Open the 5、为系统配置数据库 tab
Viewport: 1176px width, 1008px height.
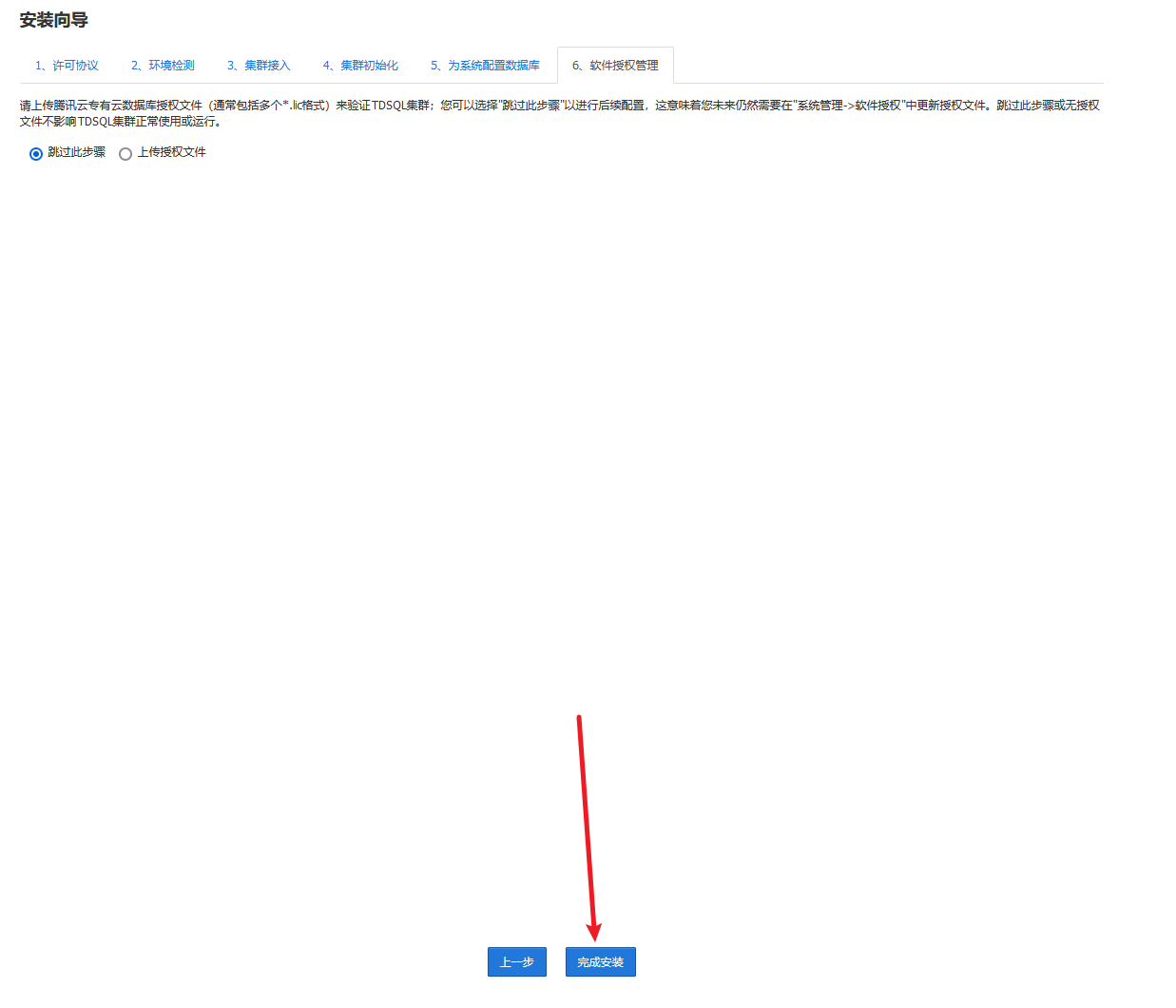[485, 66]
